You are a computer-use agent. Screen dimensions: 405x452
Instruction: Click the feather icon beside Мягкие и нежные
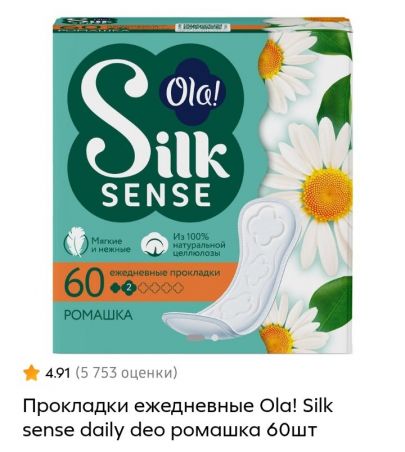[x=73, y=245]
